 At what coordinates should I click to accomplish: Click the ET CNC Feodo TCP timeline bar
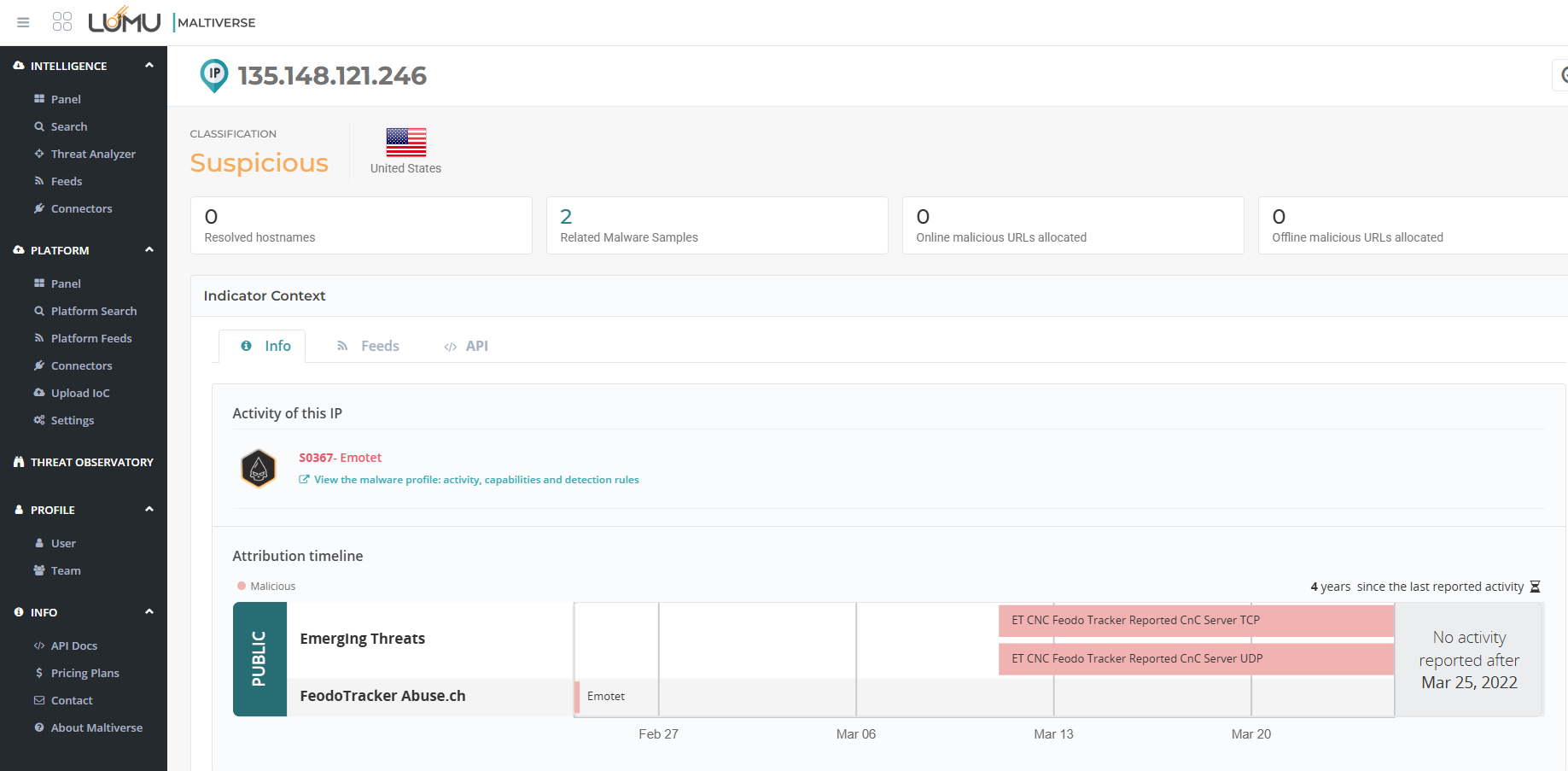1196,621
